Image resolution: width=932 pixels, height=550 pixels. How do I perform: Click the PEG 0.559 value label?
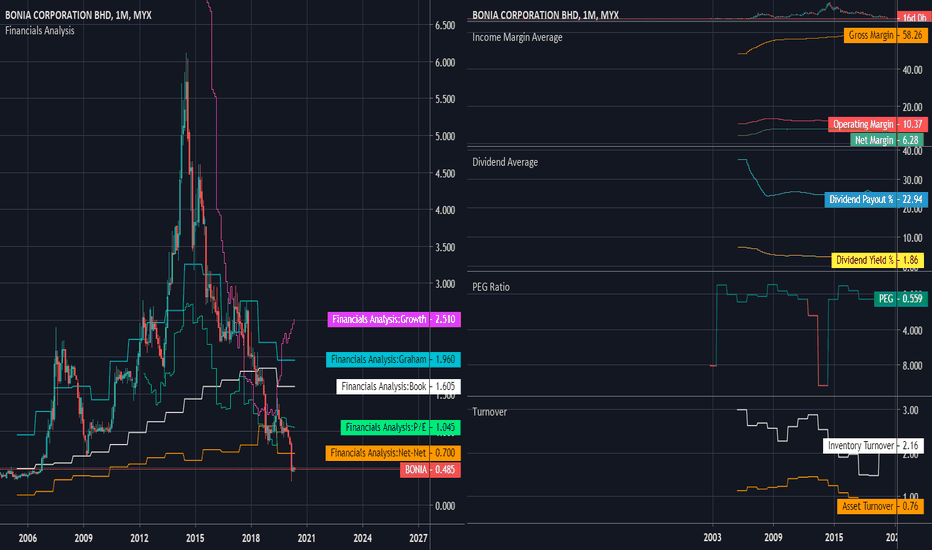(x=900, y=298)
